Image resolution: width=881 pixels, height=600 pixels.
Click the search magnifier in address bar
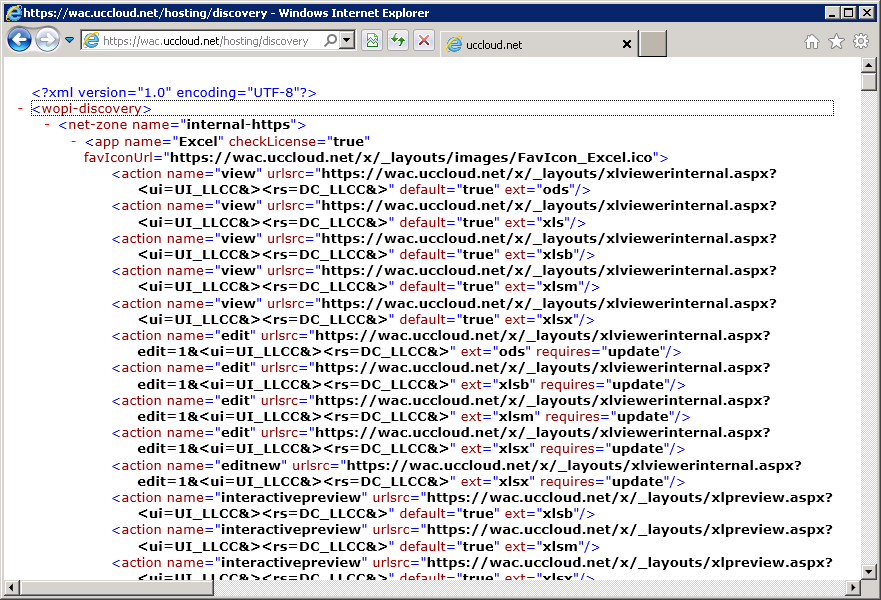[331, 40]
